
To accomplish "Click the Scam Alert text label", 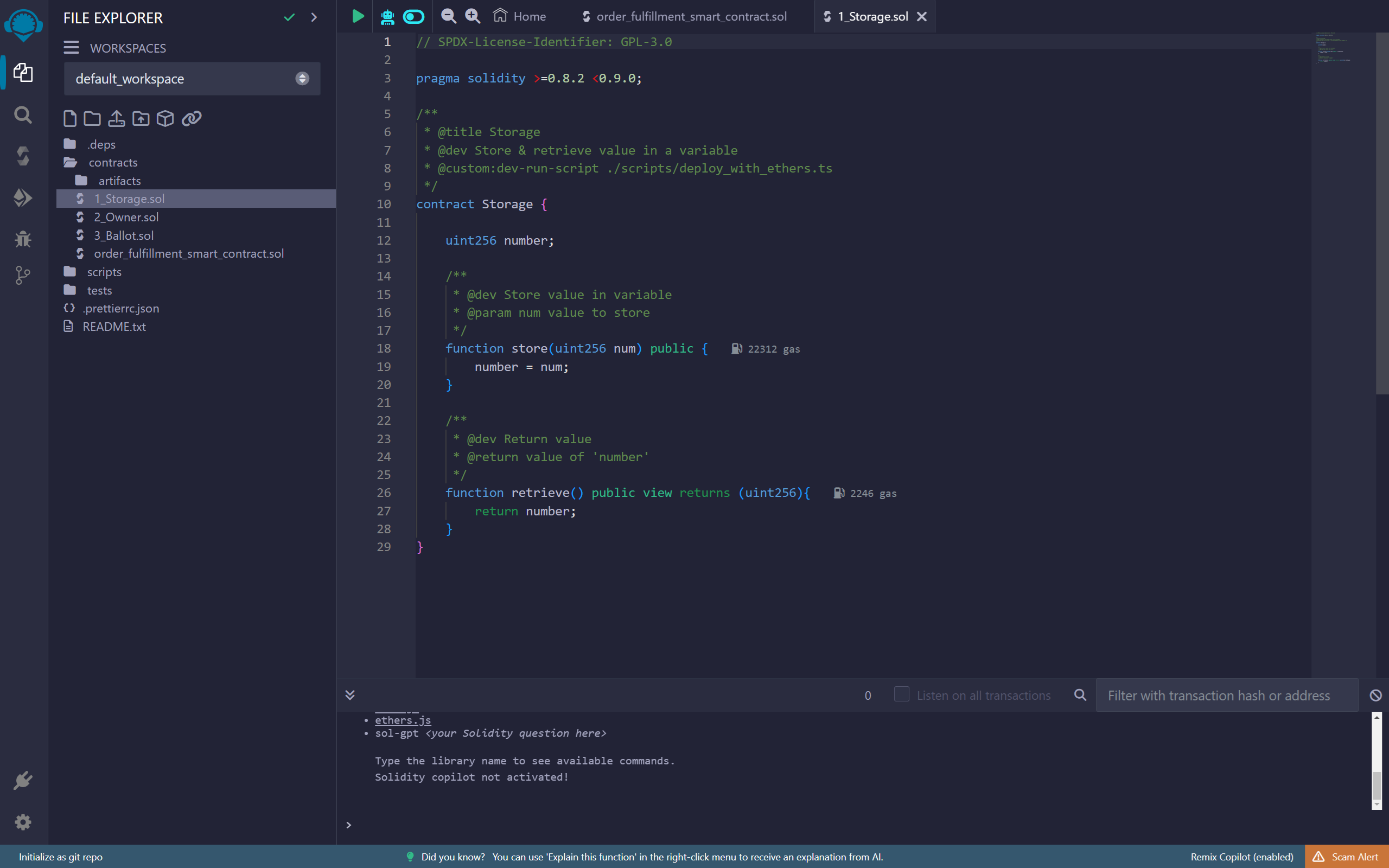I will point(1355,857).
